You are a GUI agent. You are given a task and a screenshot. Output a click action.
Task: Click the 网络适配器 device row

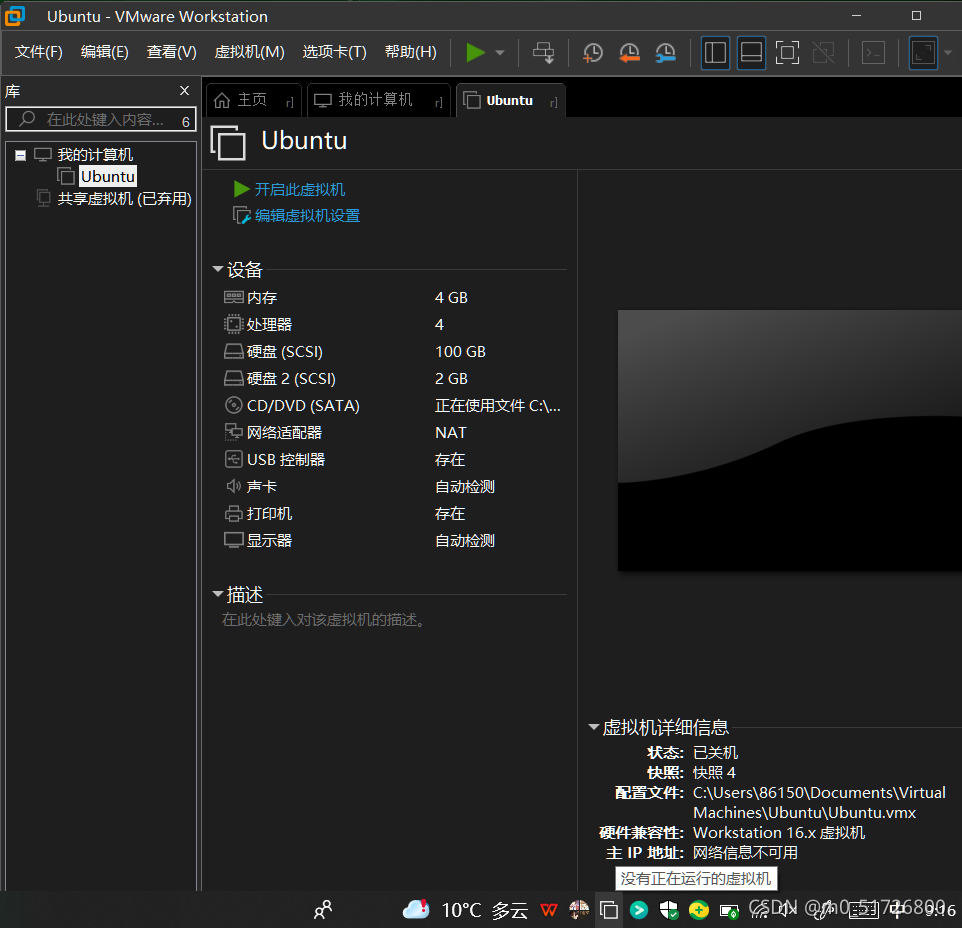393,432
